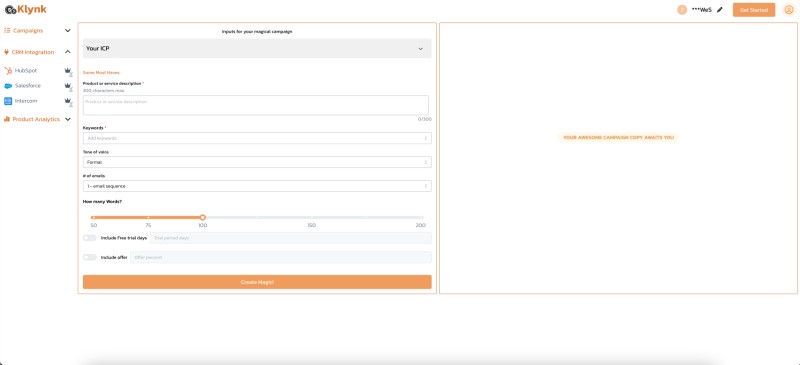Expand the Campaigns sidebar chevron
The height and width of the screenshot is (365, 800).
click(x=68, y=31)
